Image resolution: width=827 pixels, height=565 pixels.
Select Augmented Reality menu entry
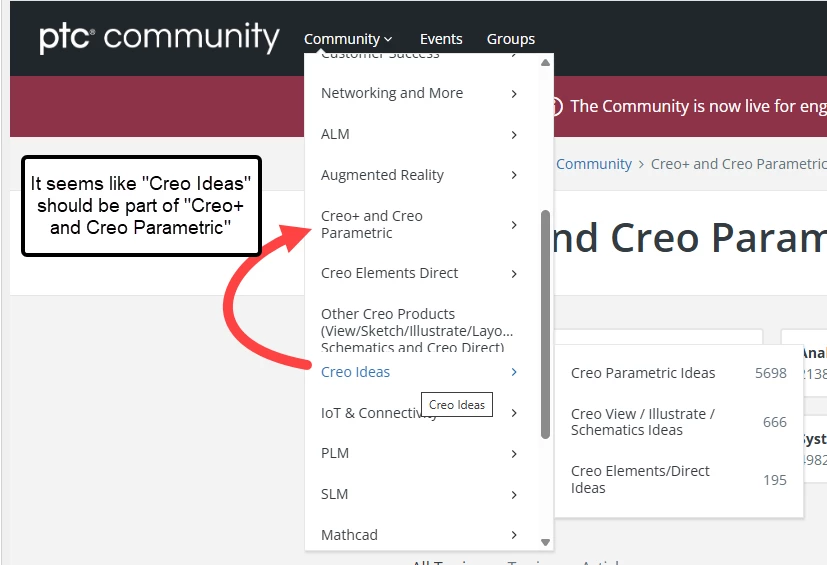pyautogui.click(x=382, y=175)
